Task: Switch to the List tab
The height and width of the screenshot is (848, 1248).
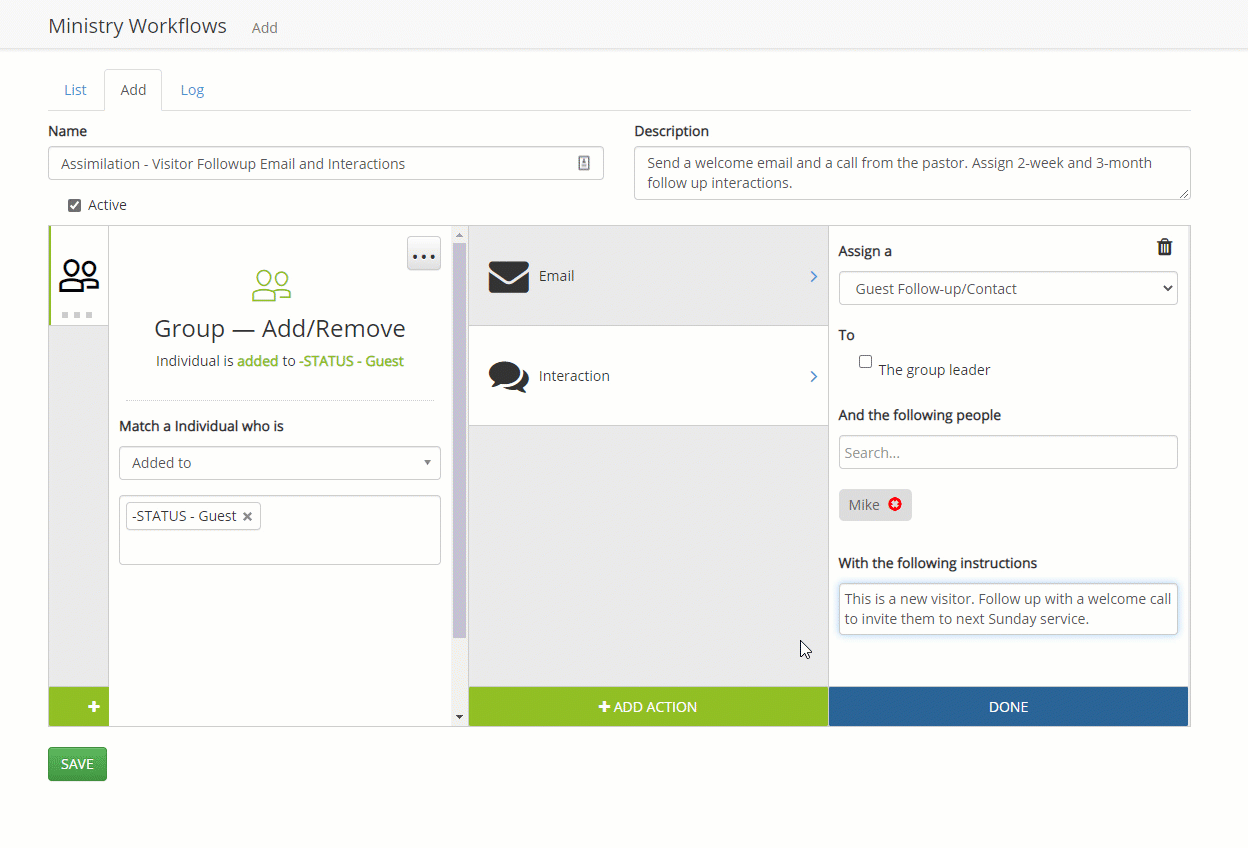Action: tap(75, 90)
